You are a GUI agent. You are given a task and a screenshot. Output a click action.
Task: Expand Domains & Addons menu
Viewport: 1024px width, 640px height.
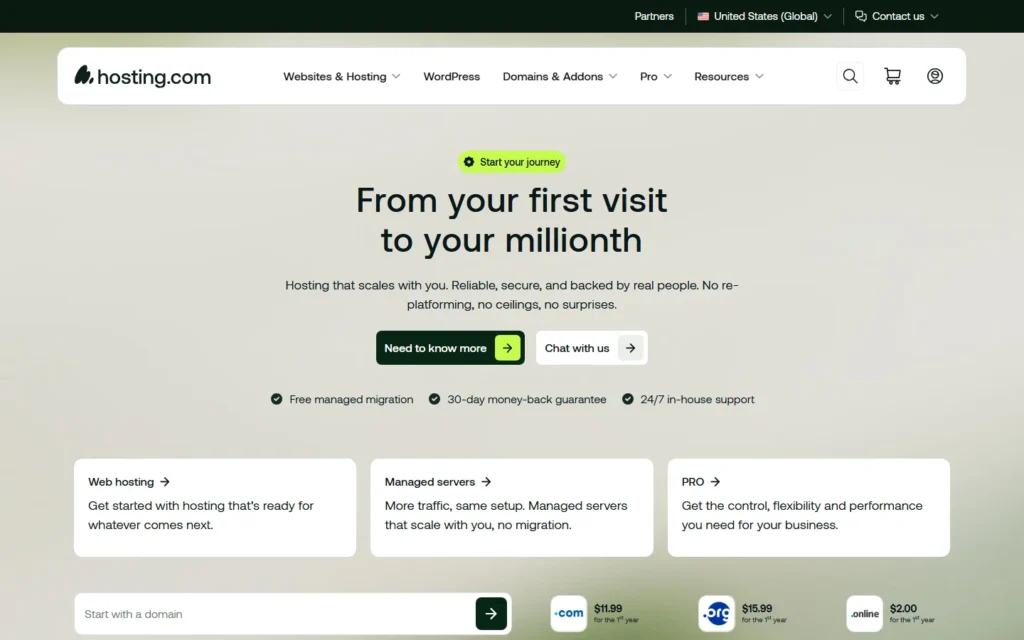pos(560,76)
